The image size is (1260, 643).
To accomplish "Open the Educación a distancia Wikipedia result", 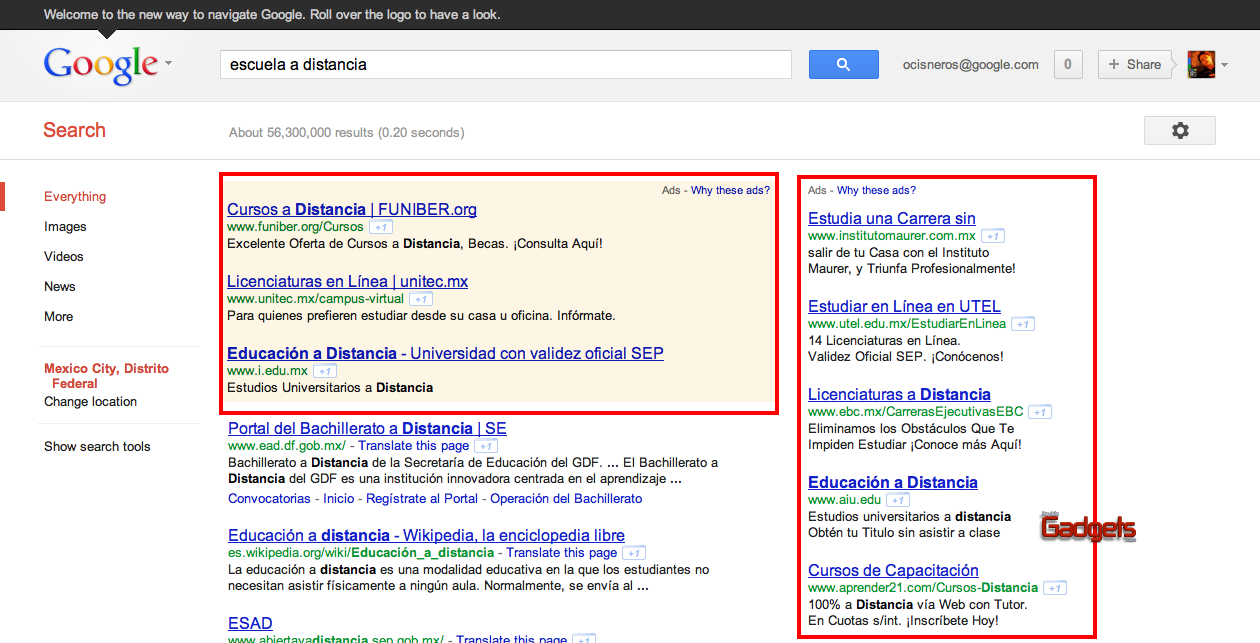I will coord(426,535).
